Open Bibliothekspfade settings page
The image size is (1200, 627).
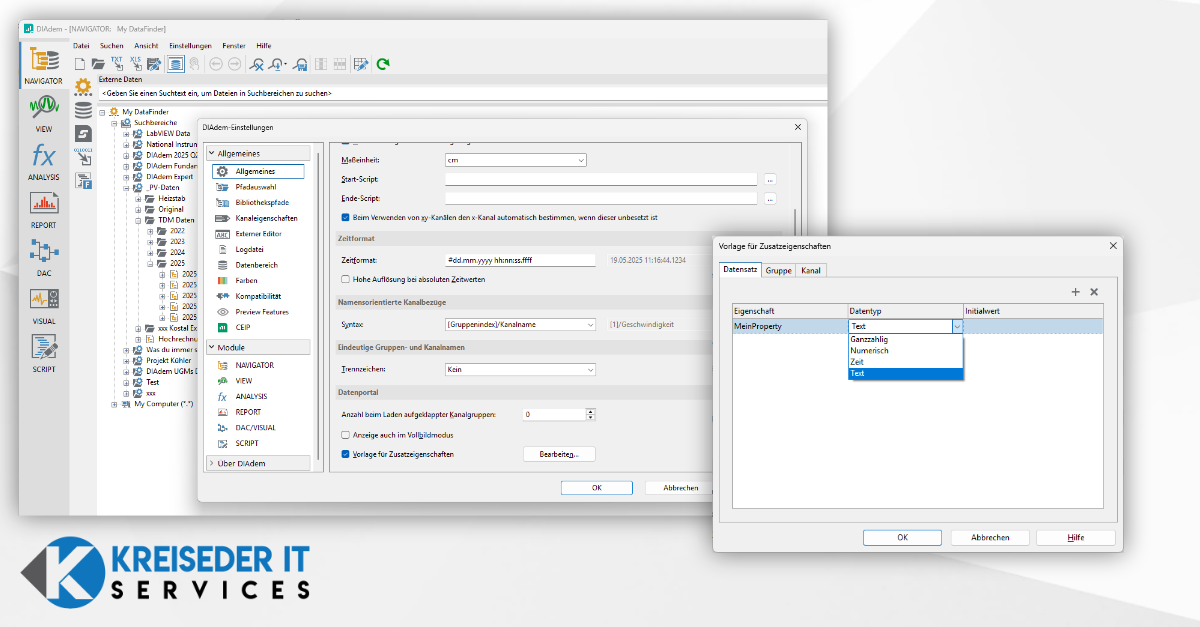coord(260,202)
